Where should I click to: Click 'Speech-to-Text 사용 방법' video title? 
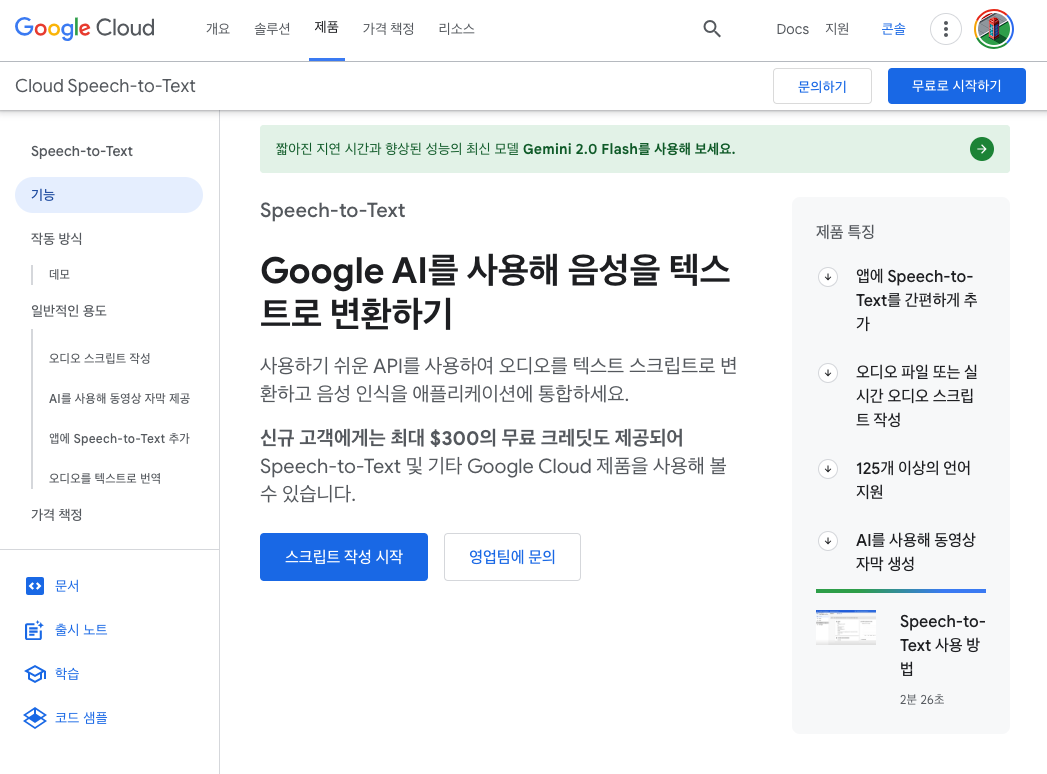tap(942, 645)
